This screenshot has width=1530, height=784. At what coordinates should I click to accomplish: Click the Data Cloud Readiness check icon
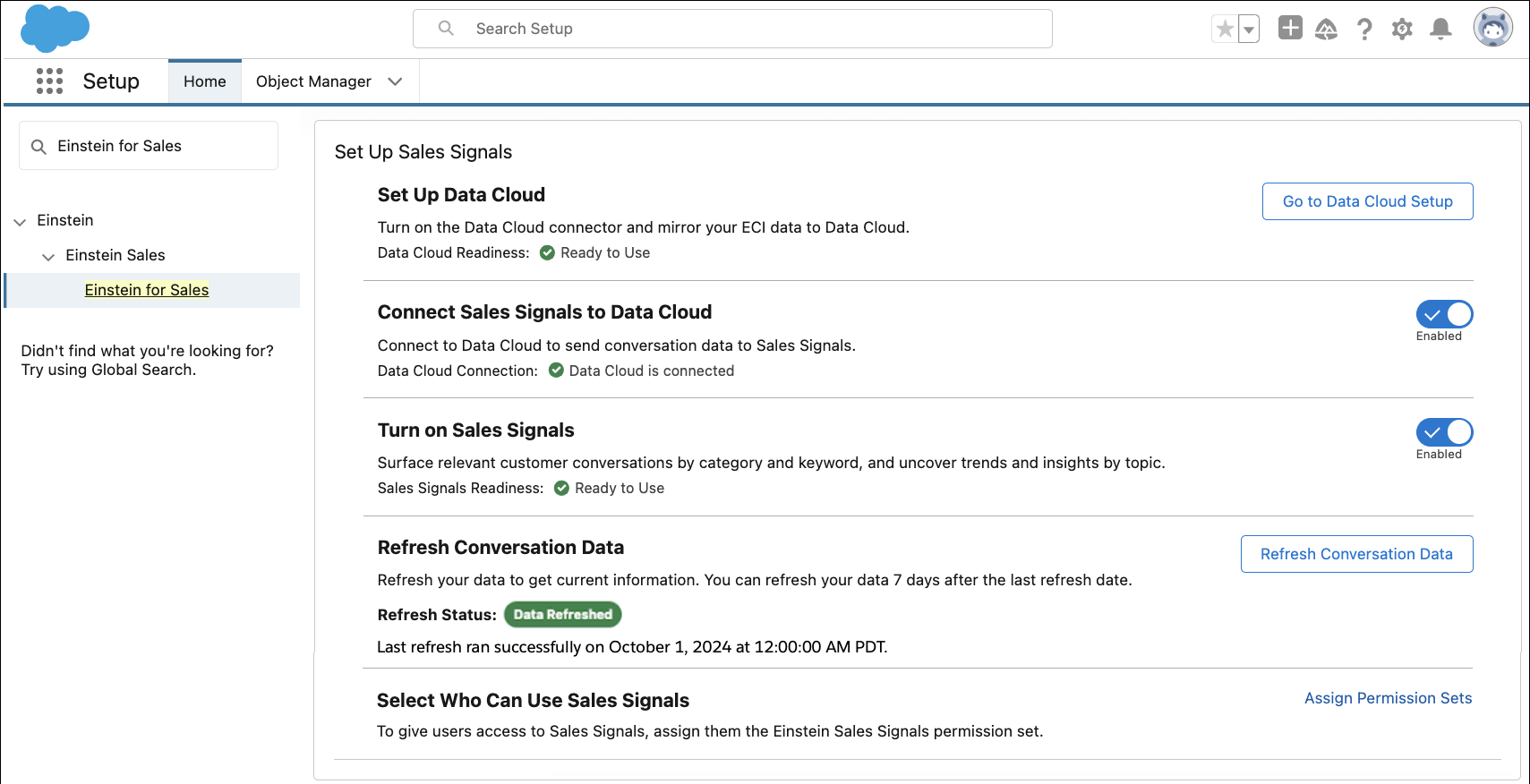point(547,252)
